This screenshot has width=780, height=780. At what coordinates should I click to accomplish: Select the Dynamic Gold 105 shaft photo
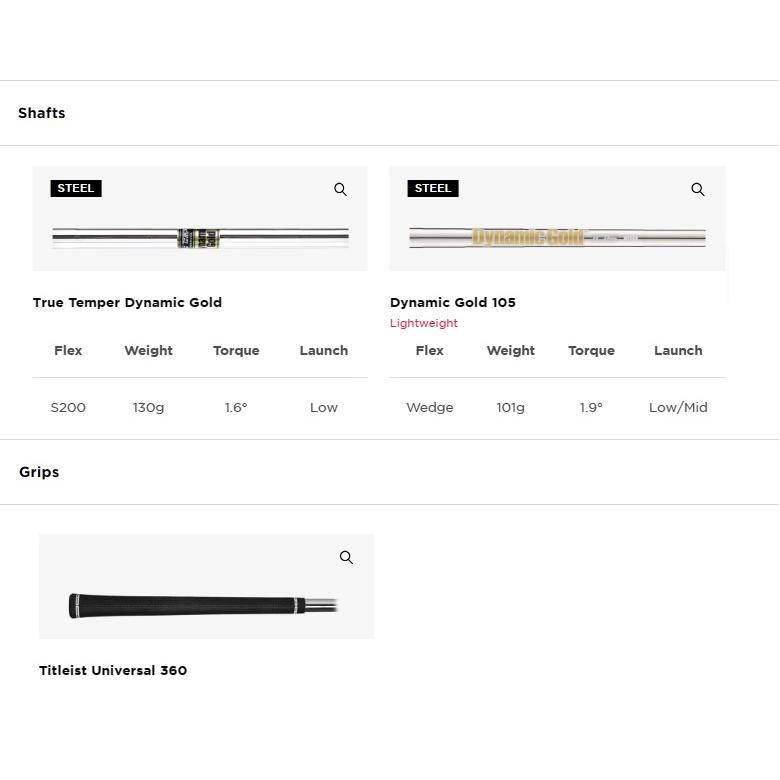tap(557, 237)
